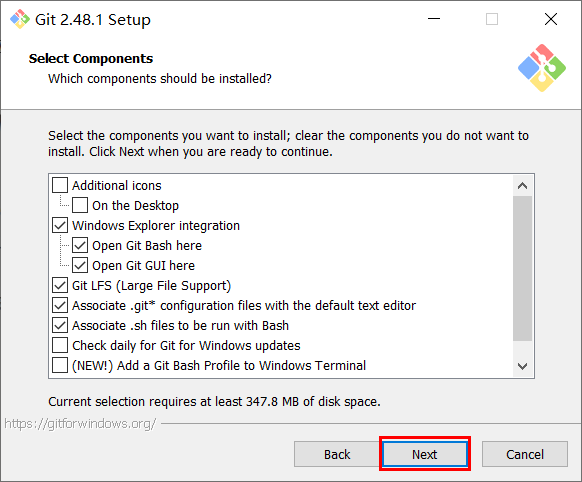Toggle Open Git GUI here option
Screen dimensions: 582x482
point(80,265)
